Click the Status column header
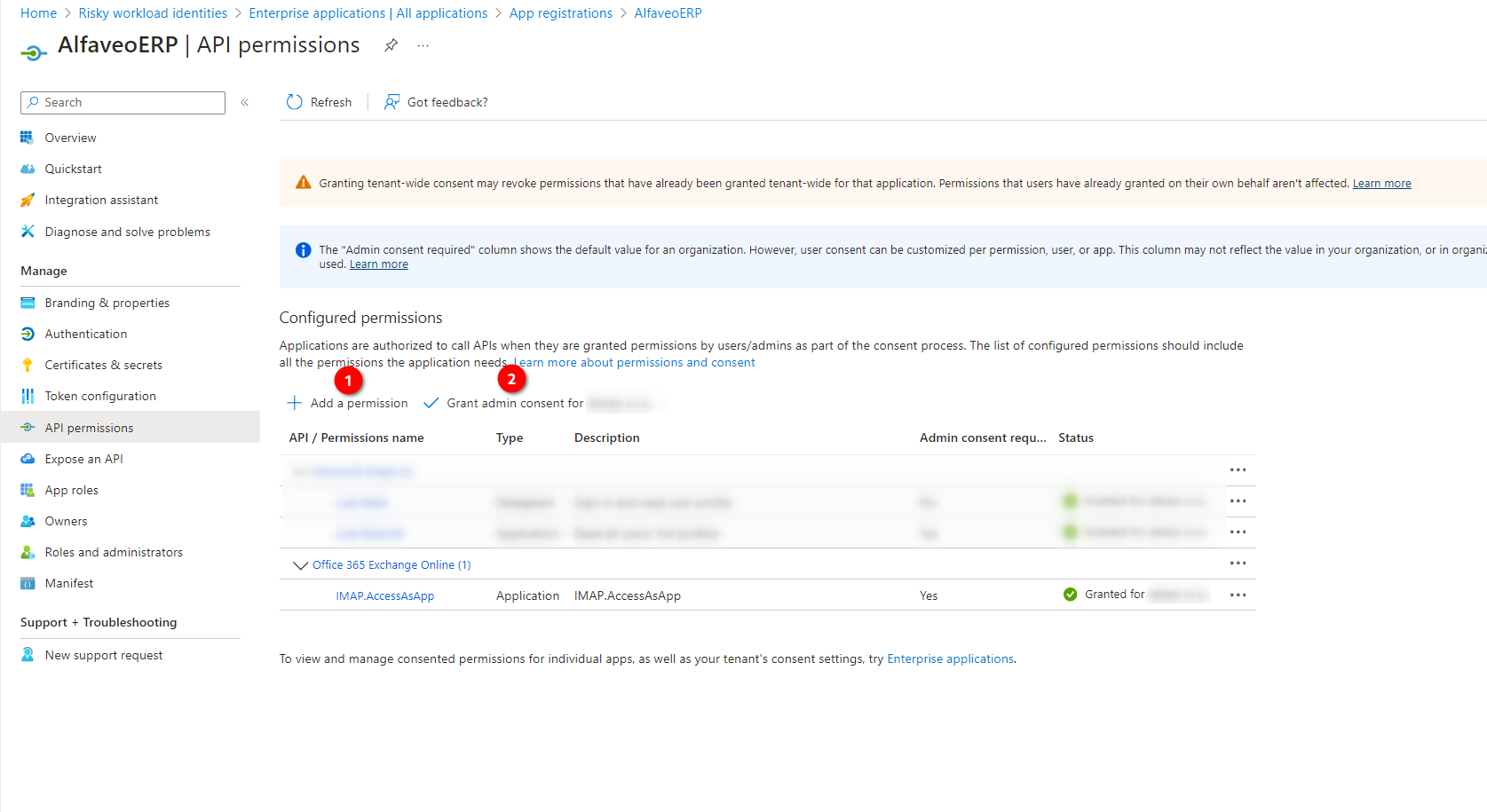The width and height of the screenshot is (1487, 812). point(1075,438)
